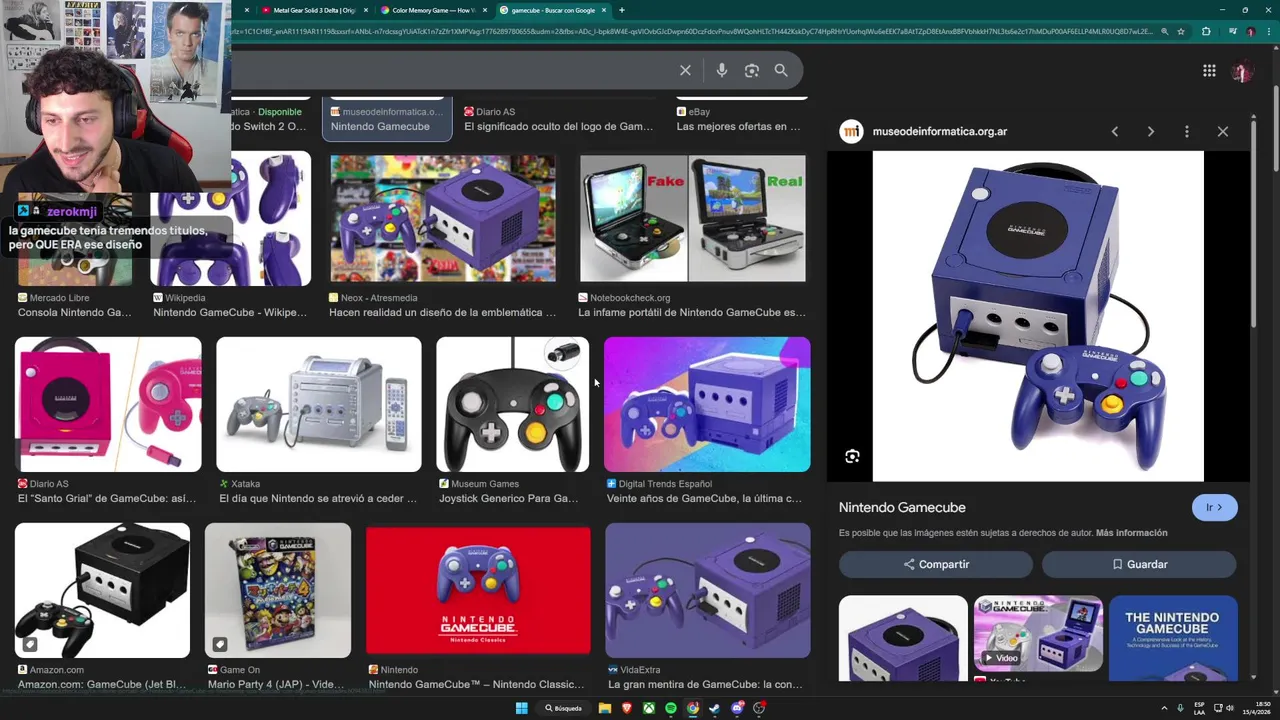The image size is (1280, 720).
Task: Open Wikipedia purple controllers thumbnail
Action: pyautogui.click(x=231, y=219)
